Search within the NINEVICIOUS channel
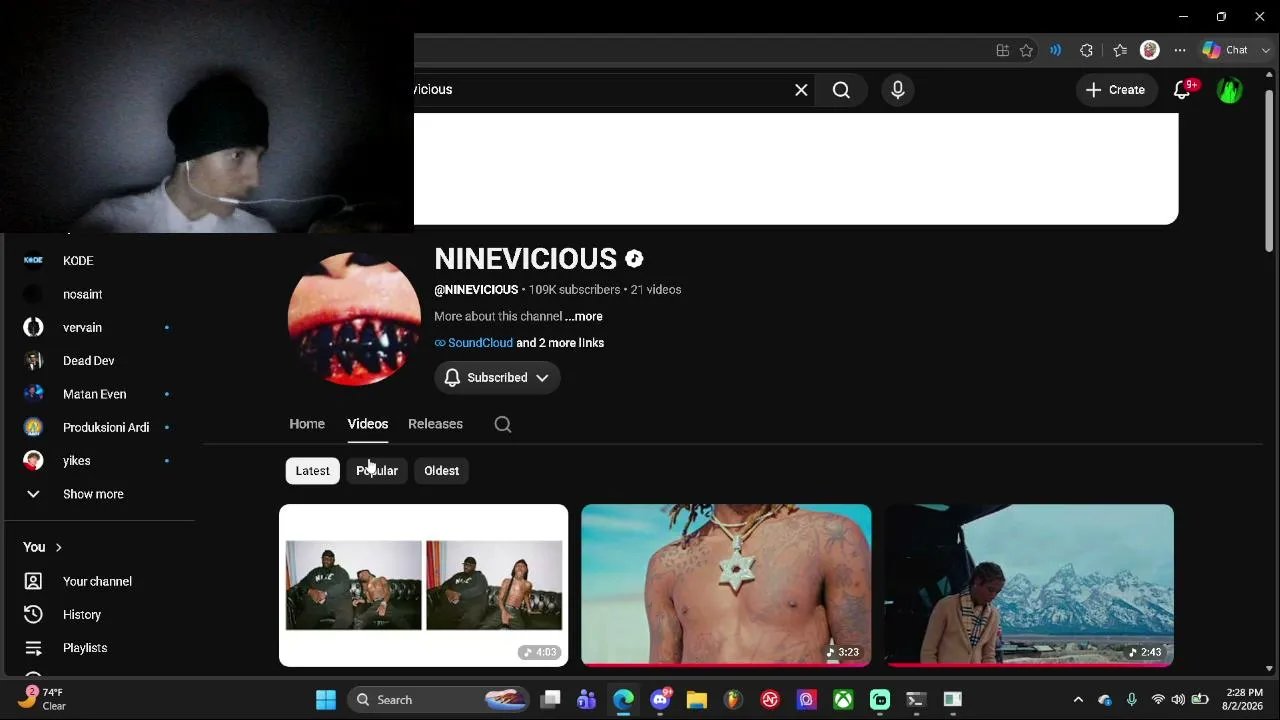The width and height of the screenshot is (1280, 720). [x=503, y=424]
